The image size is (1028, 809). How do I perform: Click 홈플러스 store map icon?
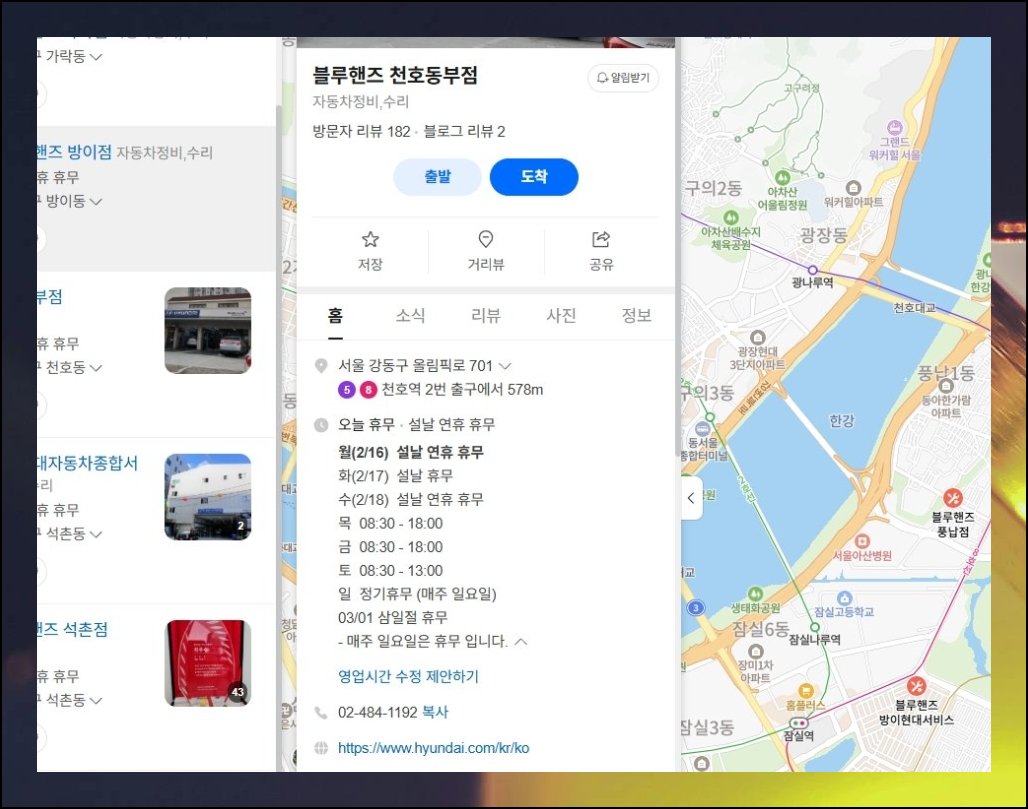tap(806, 690)
